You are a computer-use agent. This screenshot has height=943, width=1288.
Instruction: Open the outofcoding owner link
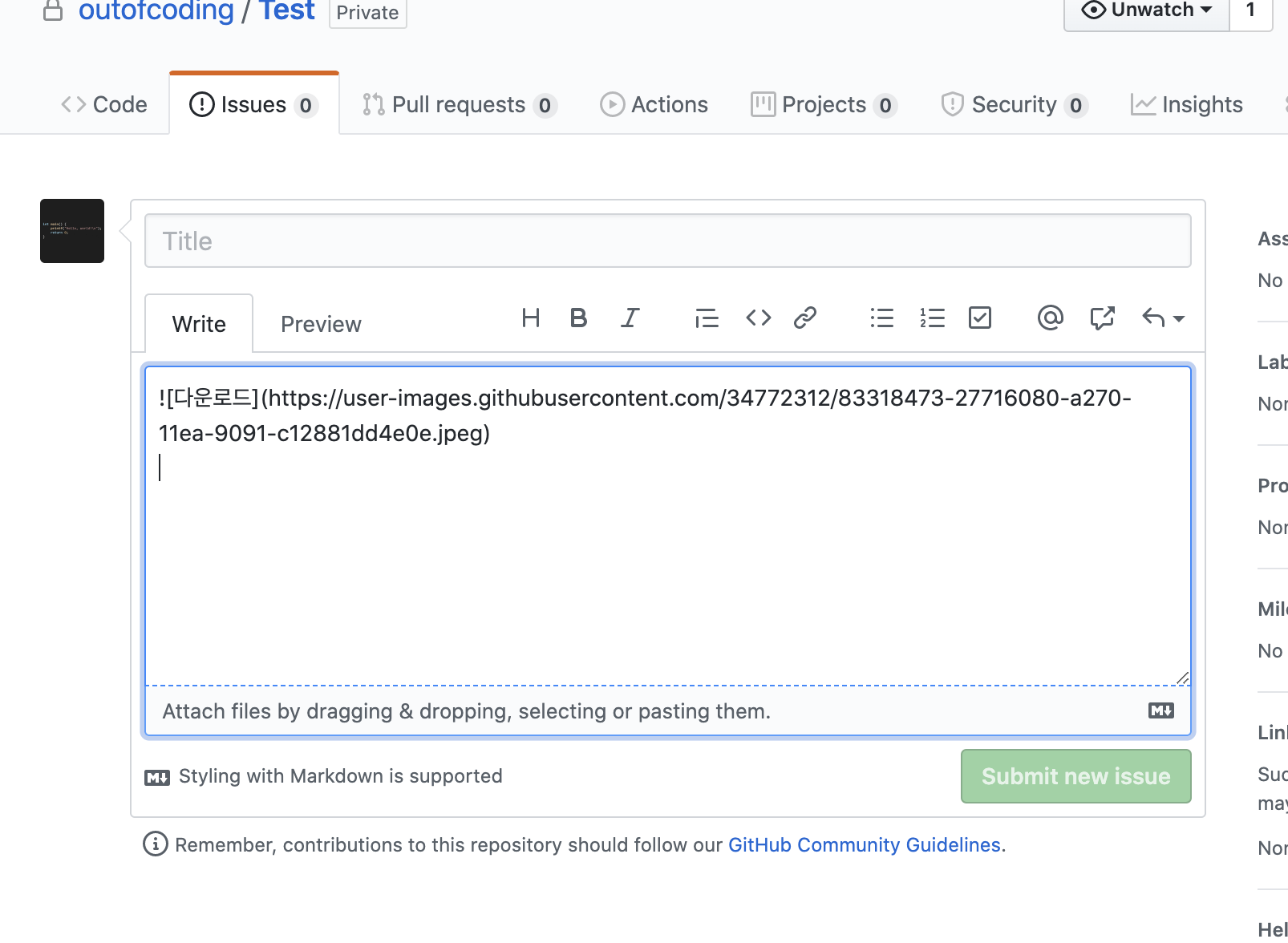click(x=156, y=11)
